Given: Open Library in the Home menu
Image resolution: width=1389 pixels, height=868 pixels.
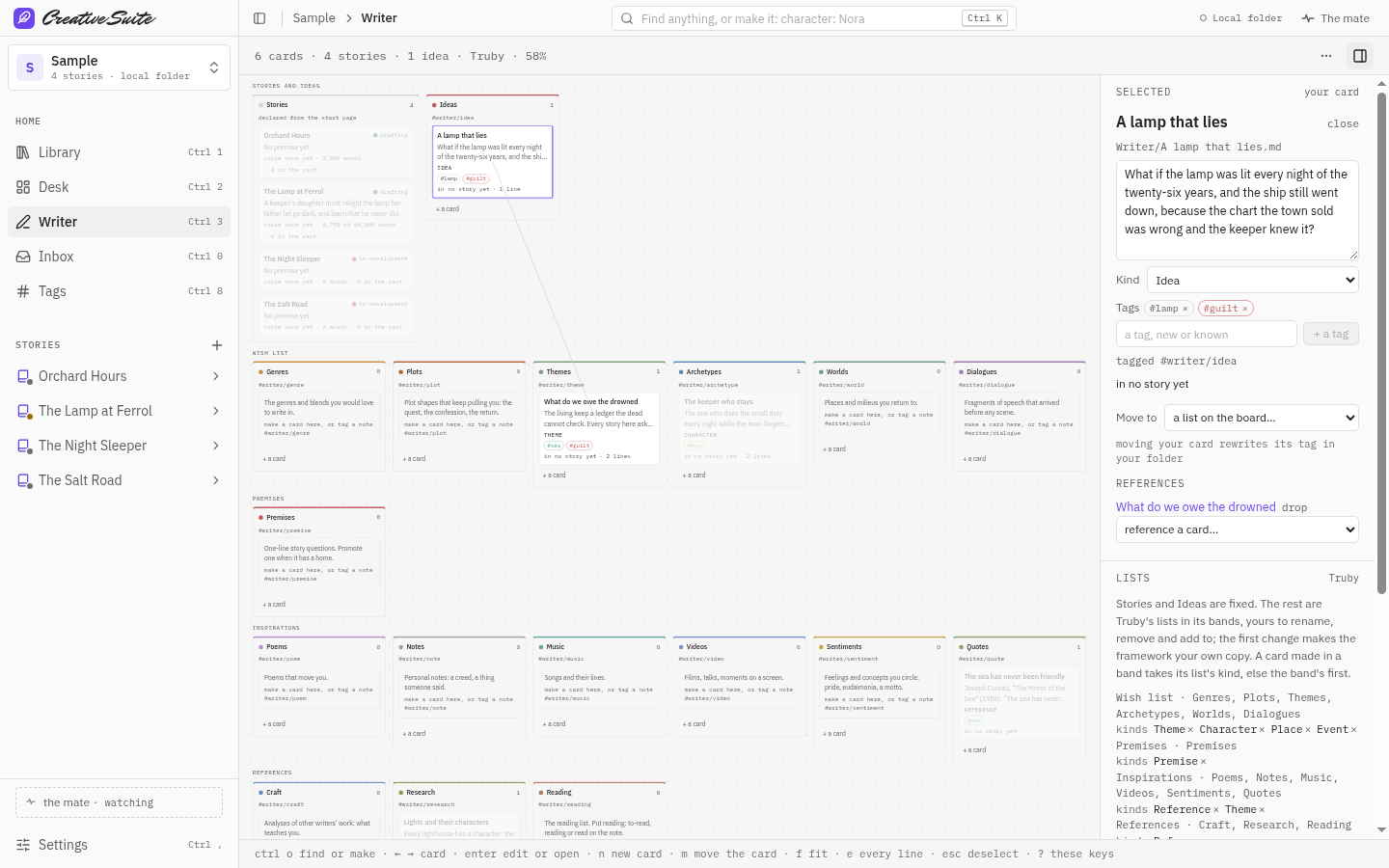Looking at the screenshot, I should pos(119,152).
